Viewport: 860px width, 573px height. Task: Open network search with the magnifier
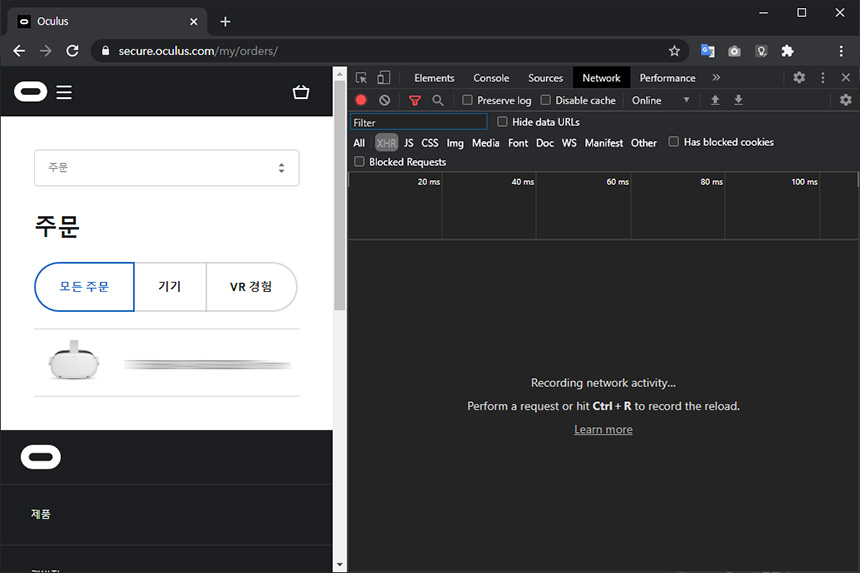click(x=438, y=100)
